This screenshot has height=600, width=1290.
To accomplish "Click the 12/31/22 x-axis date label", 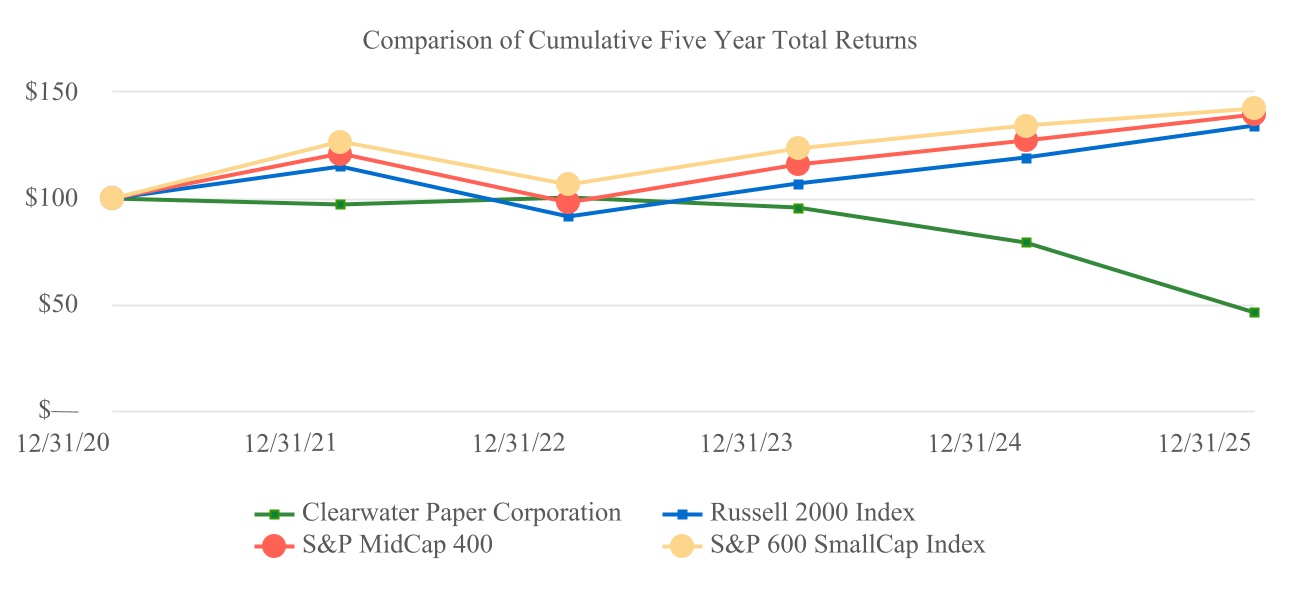I will (x=519, y=444).
